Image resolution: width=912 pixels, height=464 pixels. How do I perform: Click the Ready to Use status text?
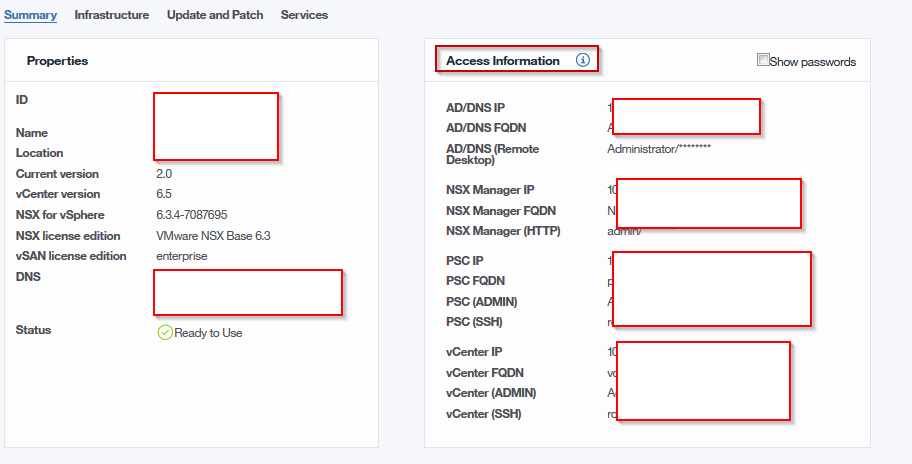click(x=208, y=333)
